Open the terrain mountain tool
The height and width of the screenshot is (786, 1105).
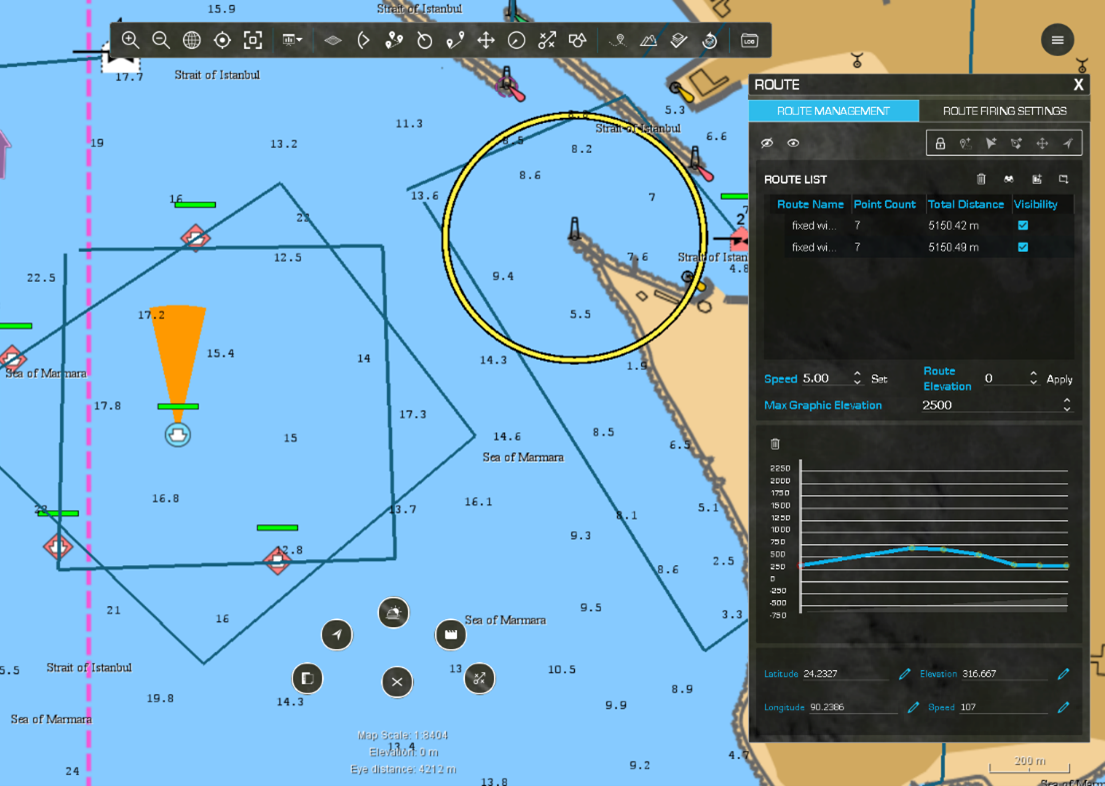[x=648, y=40]
